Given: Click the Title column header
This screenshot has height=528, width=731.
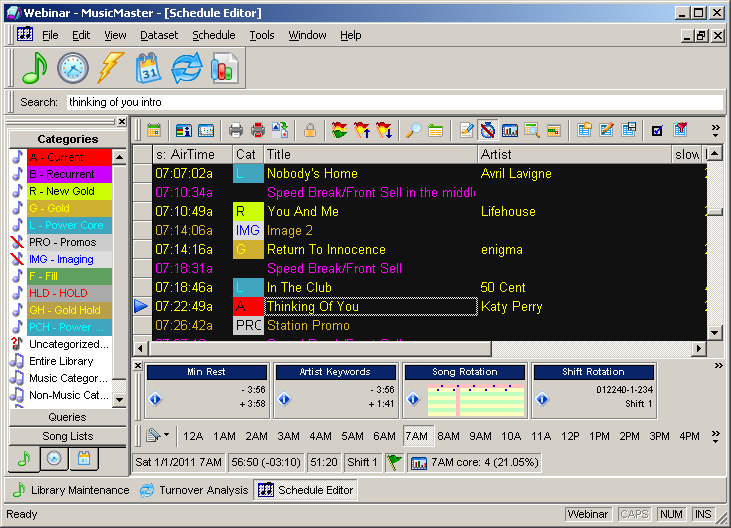Looking at the screenshot, I should click(x=371, y=154).
